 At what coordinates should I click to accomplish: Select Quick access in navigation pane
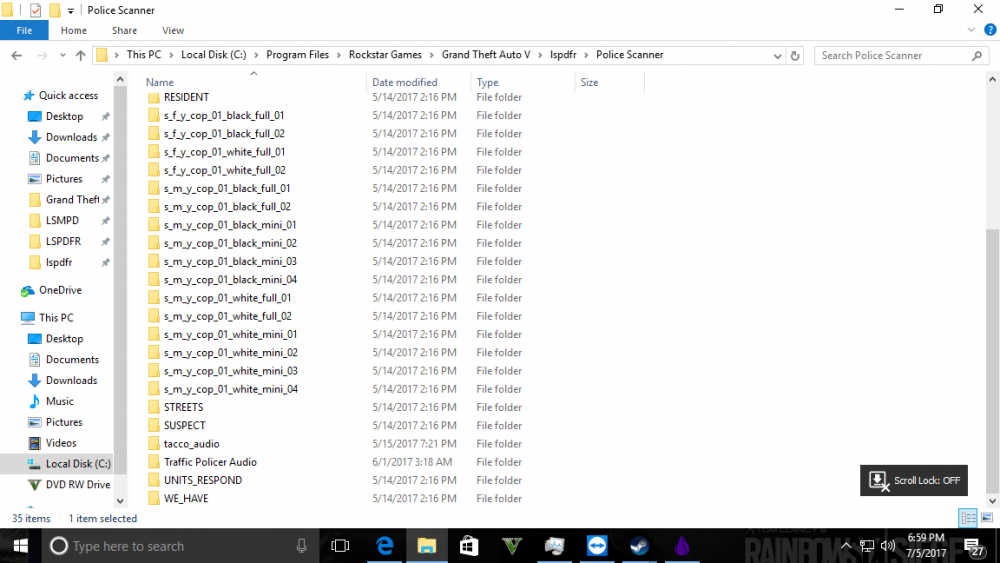pyautogui.click(x=68, y=96)
